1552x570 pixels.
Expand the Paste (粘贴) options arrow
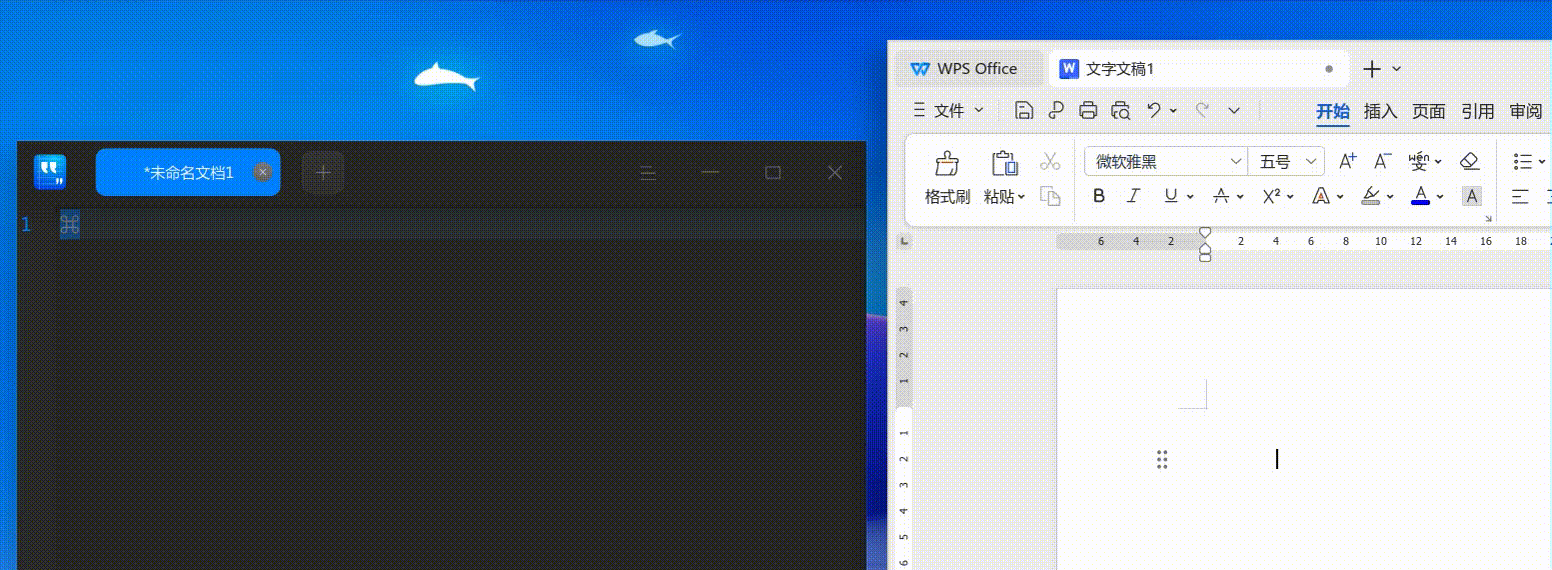click(x=1021, y=197)
